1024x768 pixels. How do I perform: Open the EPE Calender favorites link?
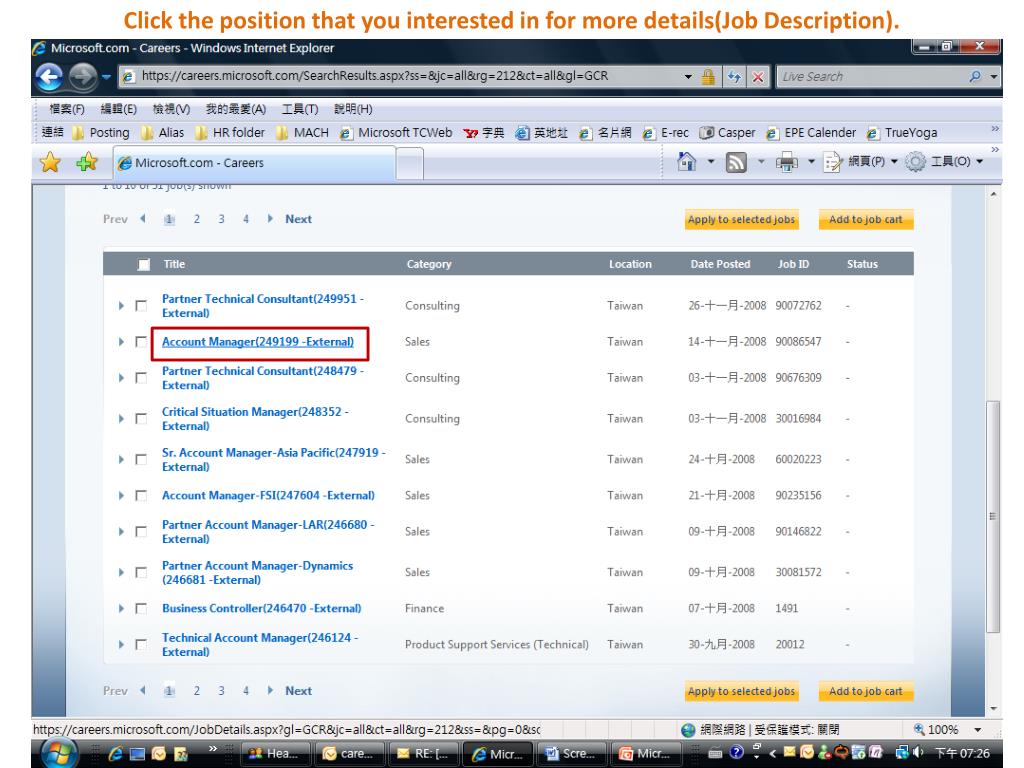coord(810,133)
